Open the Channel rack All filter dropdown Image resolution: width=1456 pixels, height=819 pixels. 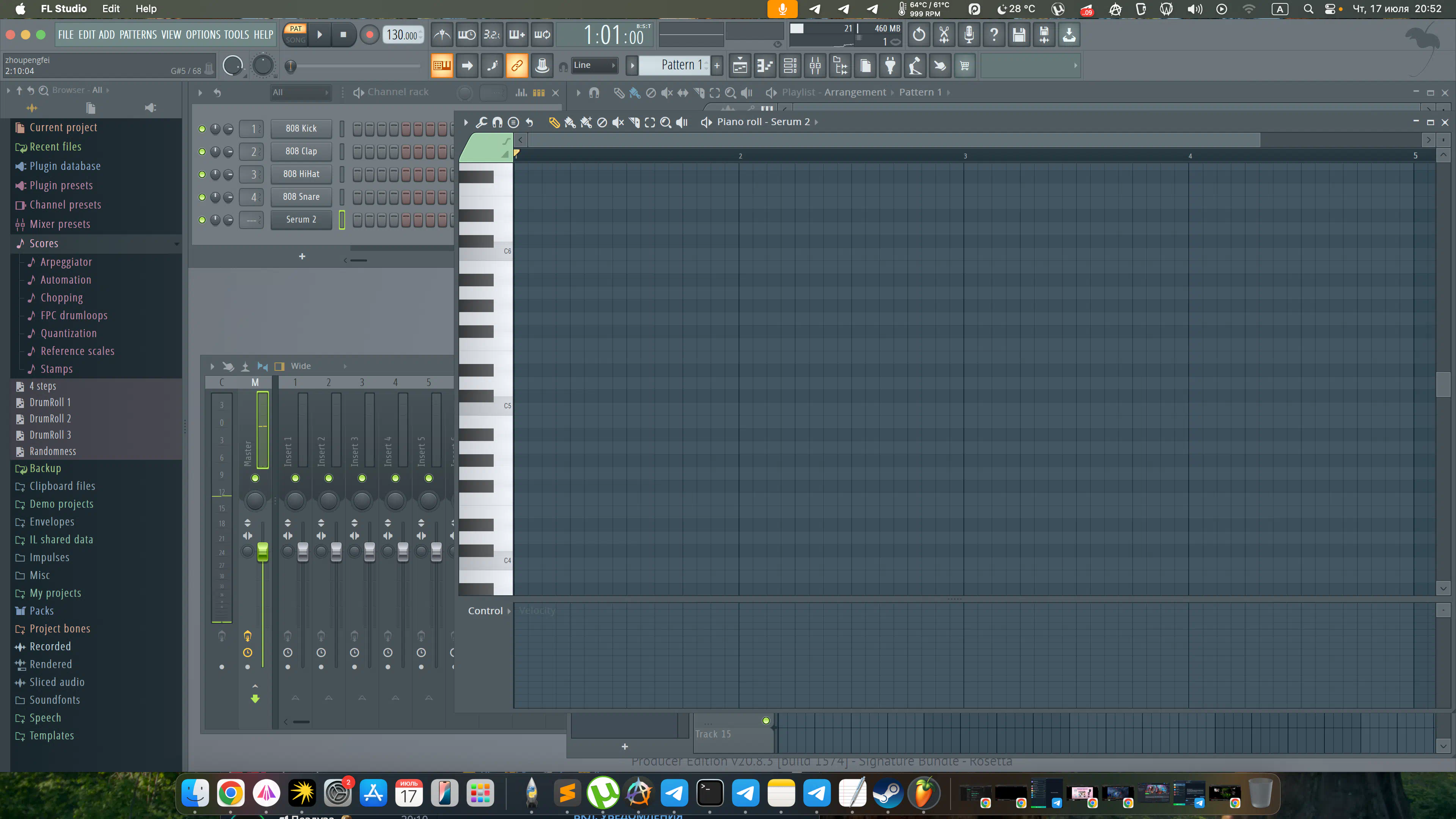pos(301,92)
